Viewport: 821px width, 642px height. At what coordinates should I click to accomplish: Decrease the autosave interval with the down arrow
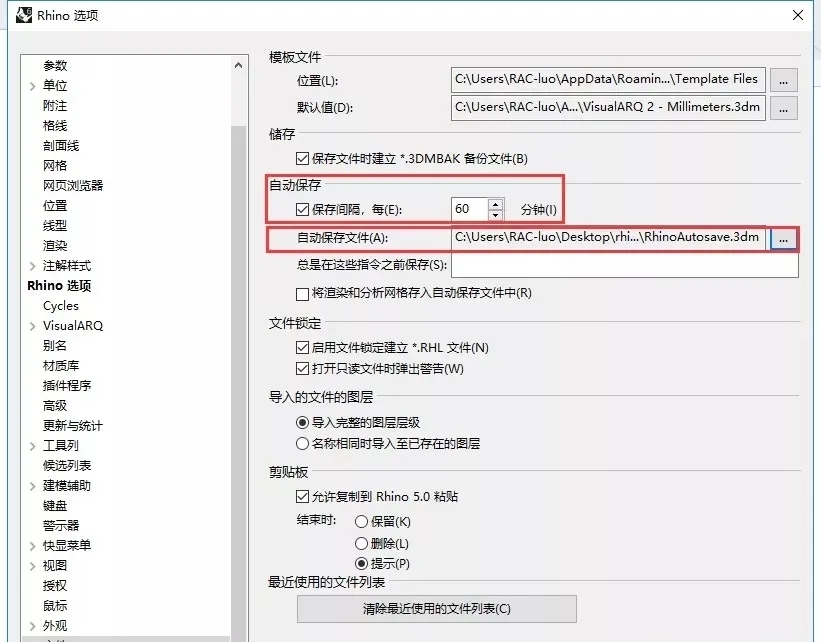tap(495, 215)
